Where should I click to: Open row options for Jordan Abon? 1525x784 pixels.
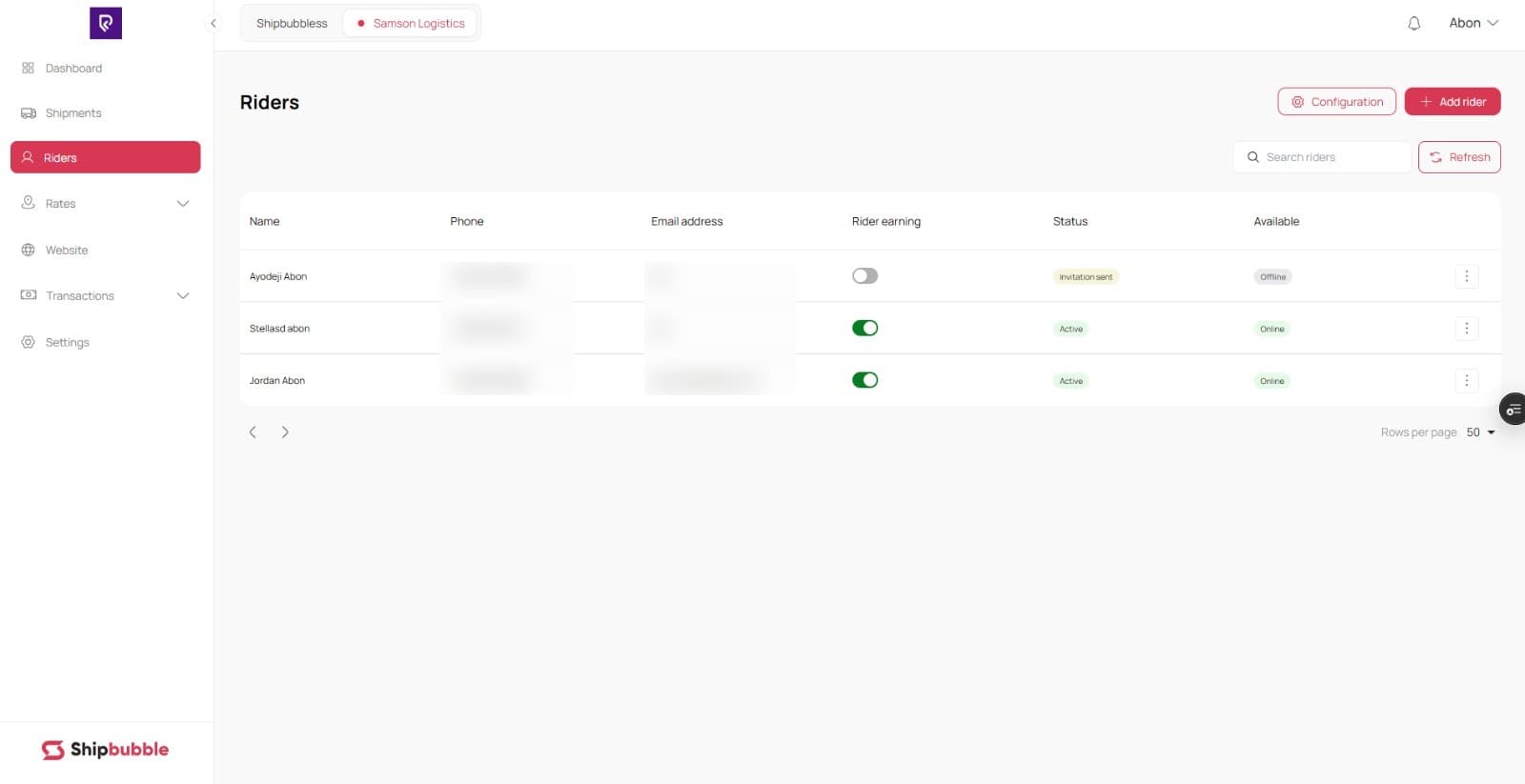[1467, 381]
